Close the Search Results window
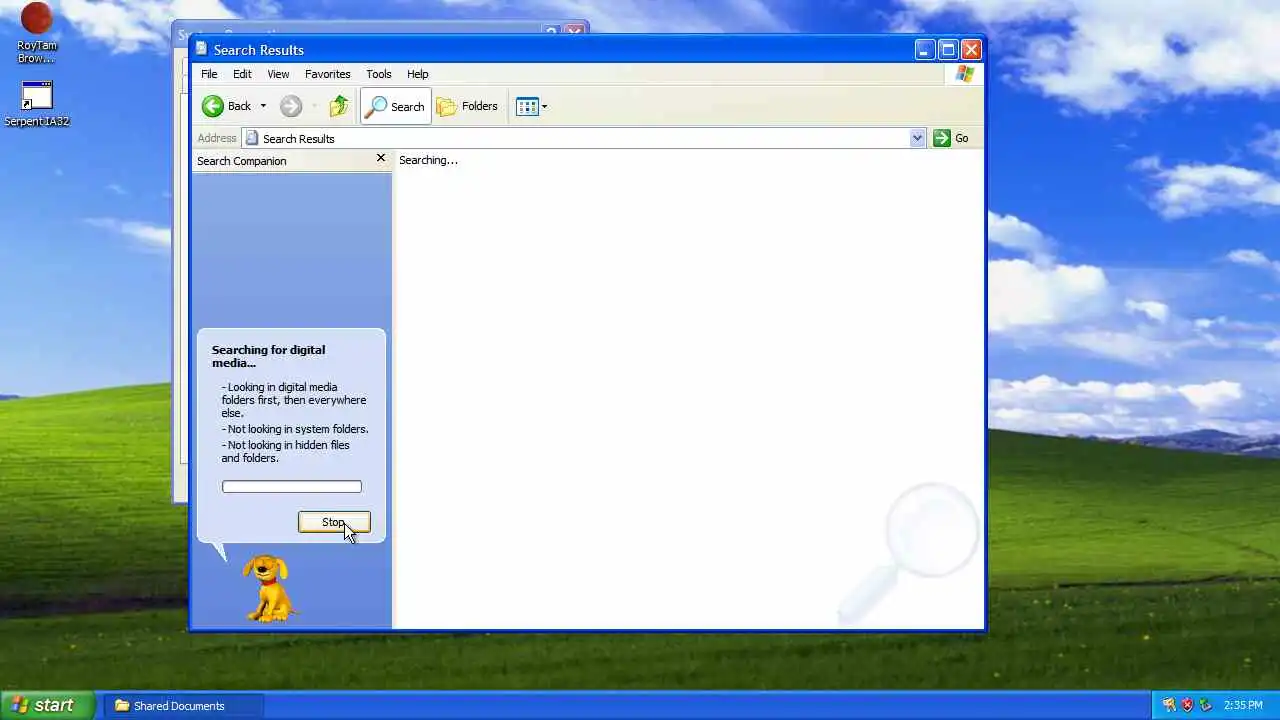This screenshot has height=720, width=1280. (971, 49)
